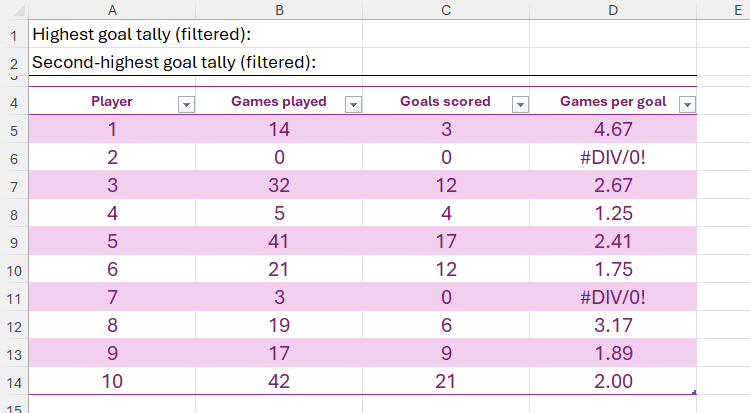This screenshot has width=750, height=413.
Task: Open the Goals scored filter dropdown
Action: click(519, 104)
